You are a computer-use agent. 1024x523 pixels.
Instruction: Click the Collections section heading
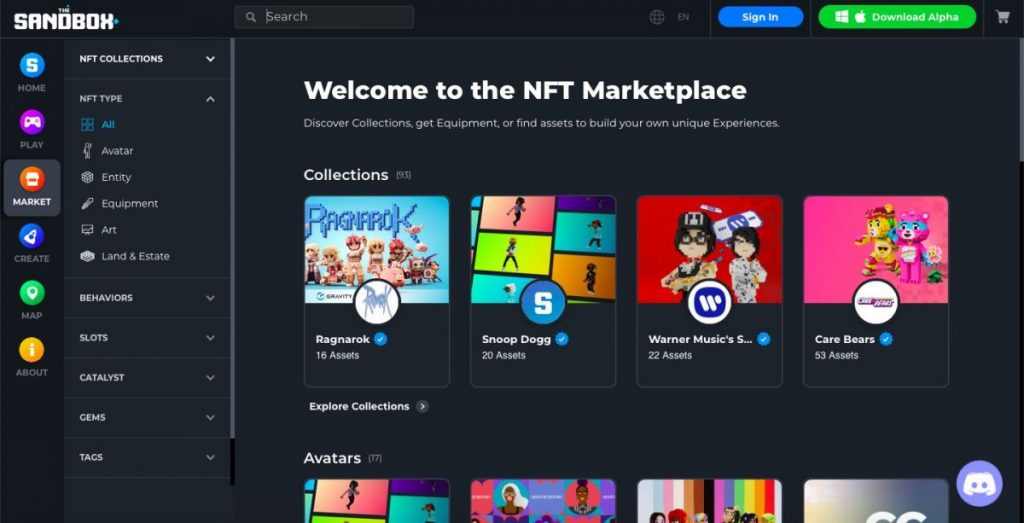345,175
